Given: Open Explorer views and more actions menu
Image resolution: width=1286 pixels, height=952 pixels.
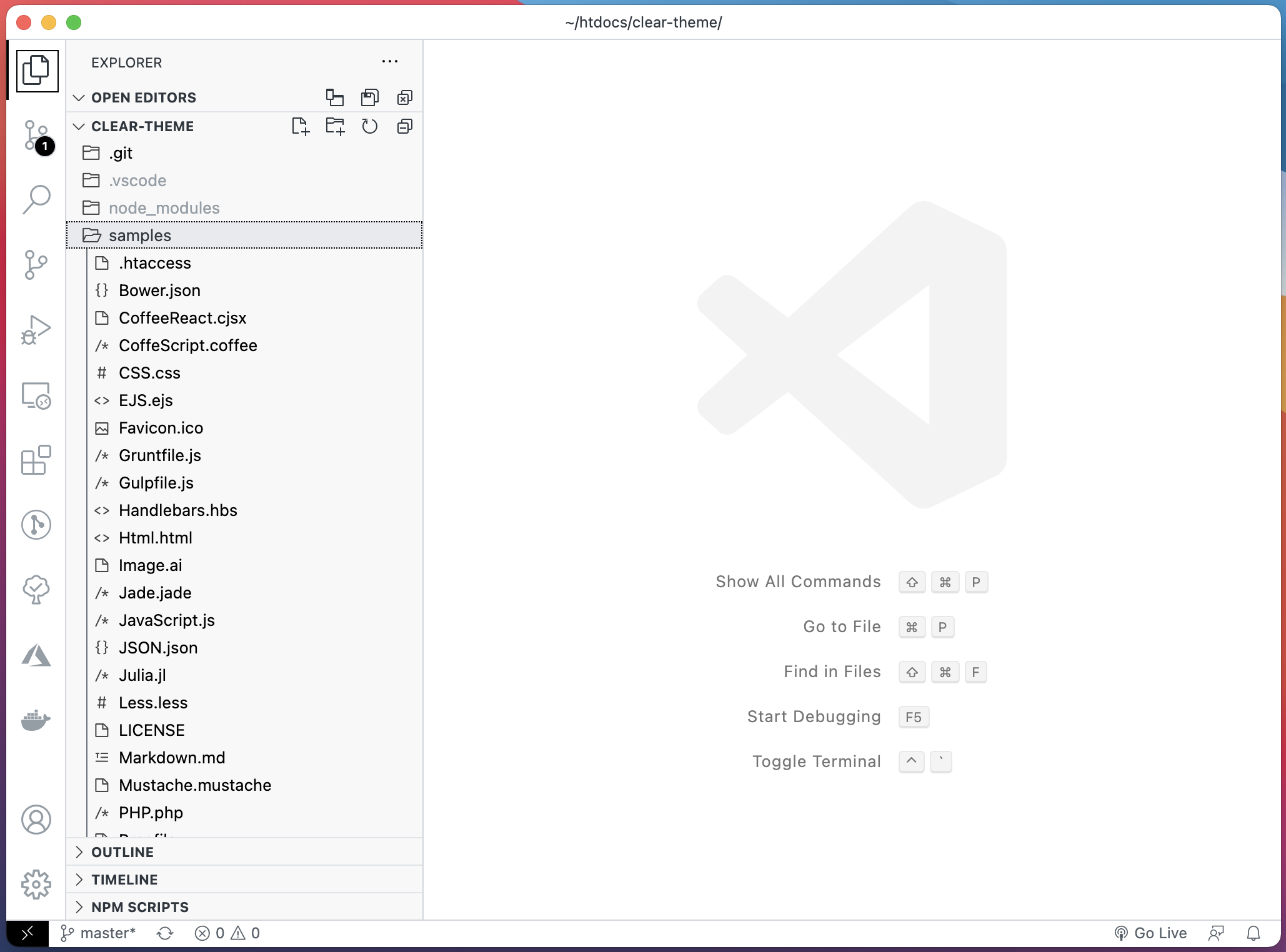Looking at the screenshot, I should pyautogui.click(x=390, y=62).
